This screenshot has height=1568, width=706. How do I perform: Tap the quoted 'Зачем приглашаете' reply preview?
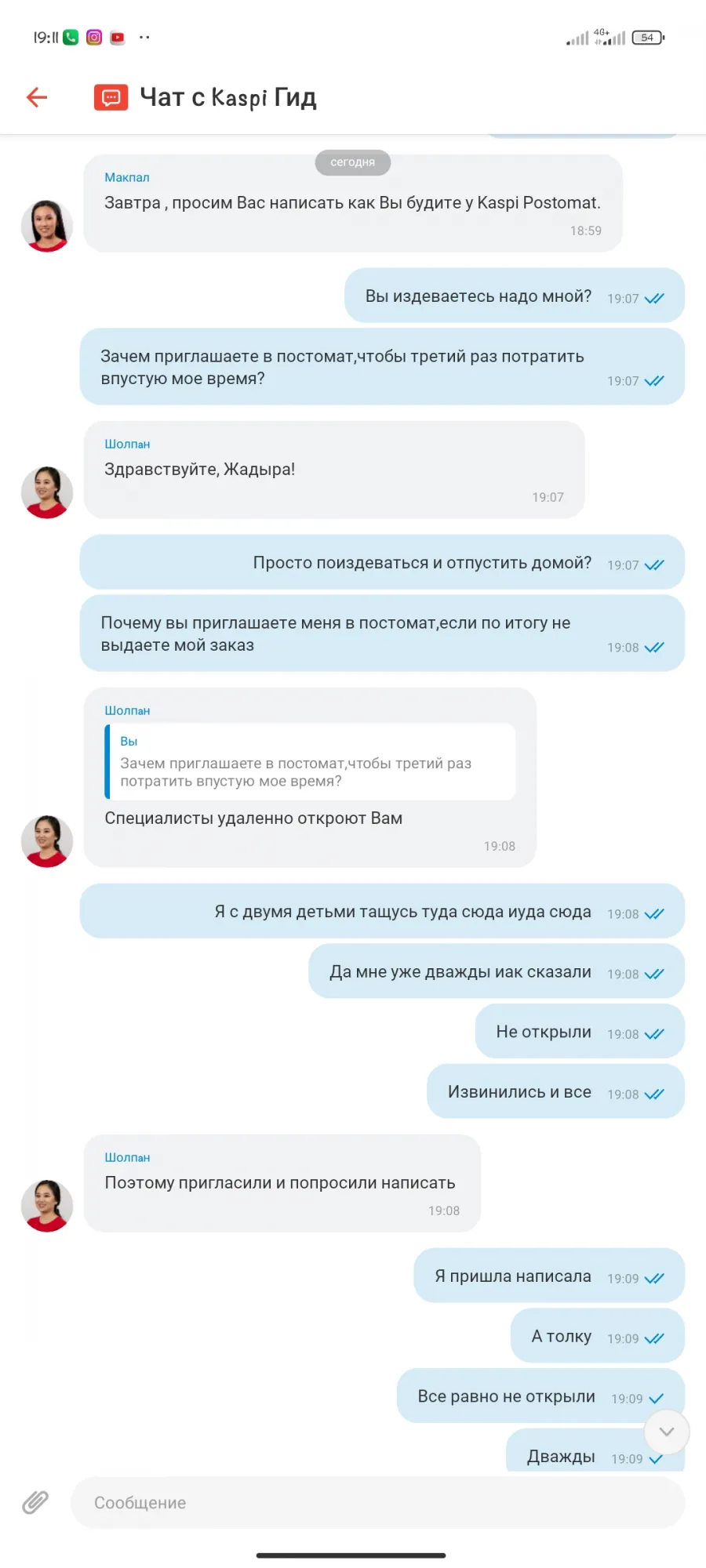point(310,762)
